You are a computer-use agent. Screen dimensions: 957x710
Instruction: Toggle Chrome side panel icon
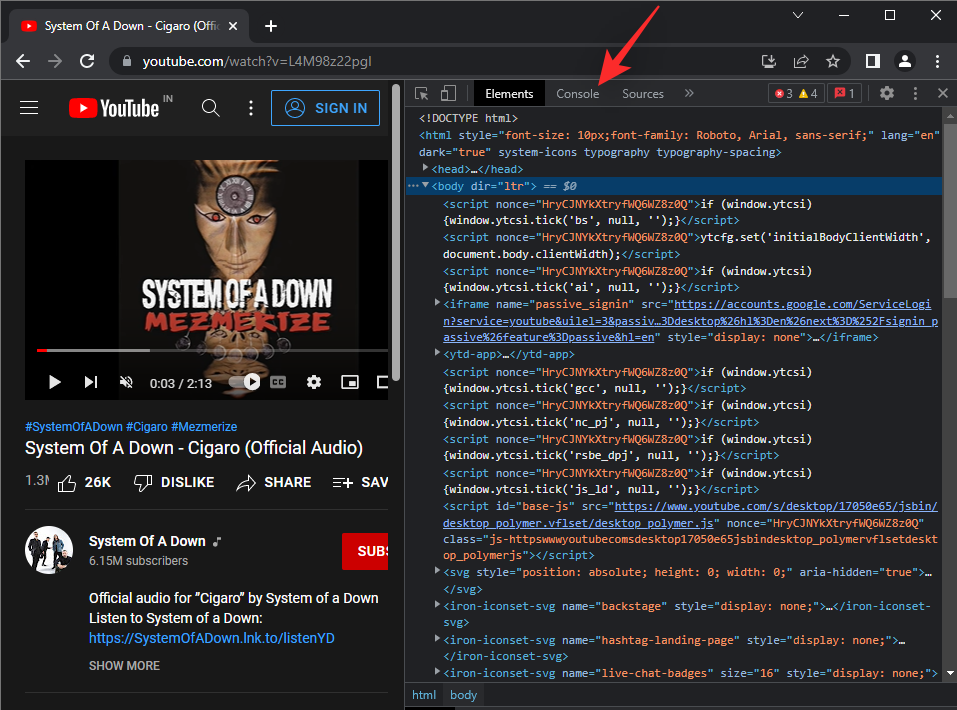click(x=873, y=61)
